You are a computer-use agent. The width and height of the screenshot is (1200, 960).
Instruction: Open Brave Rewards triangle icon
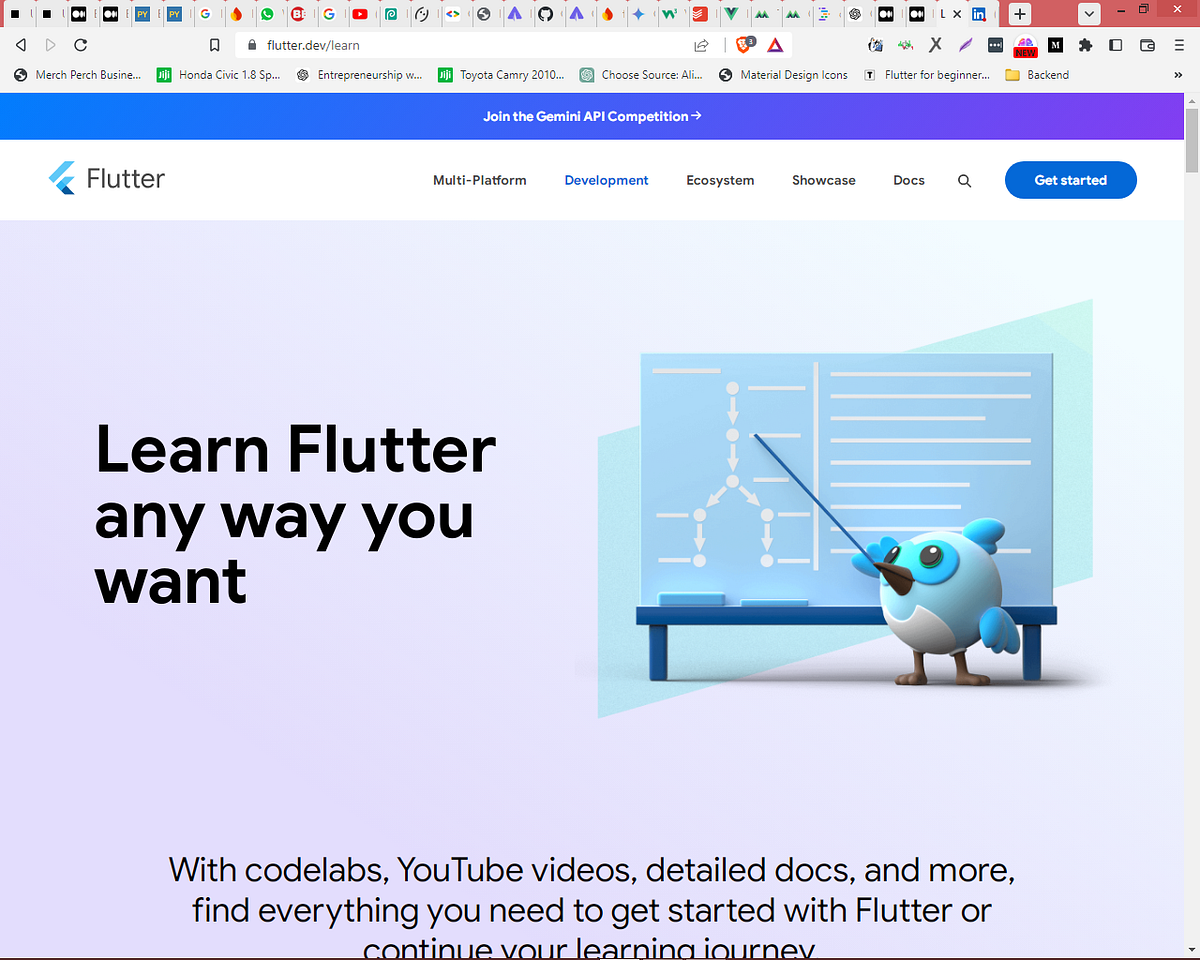click(x=775, y=45)
